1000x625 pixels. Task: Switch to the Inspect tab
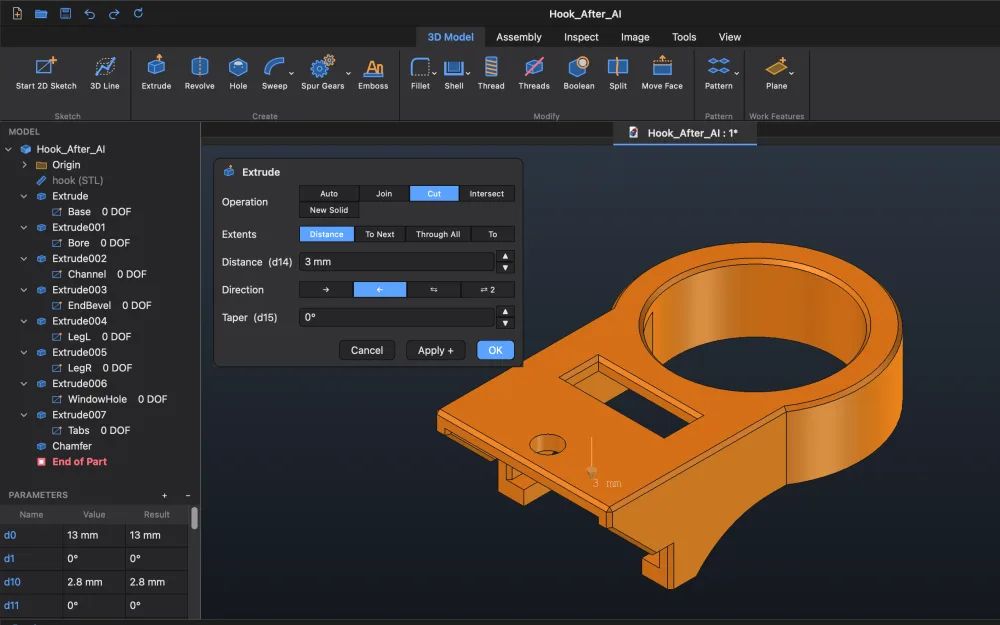coord(581,37)
